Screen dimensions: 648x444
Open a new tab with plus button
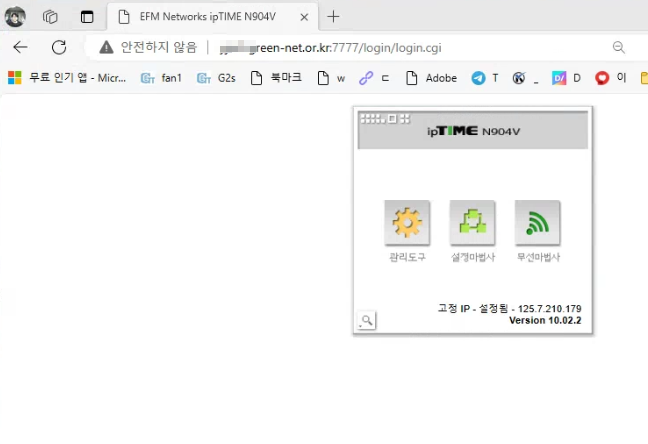tap(333, 17)
